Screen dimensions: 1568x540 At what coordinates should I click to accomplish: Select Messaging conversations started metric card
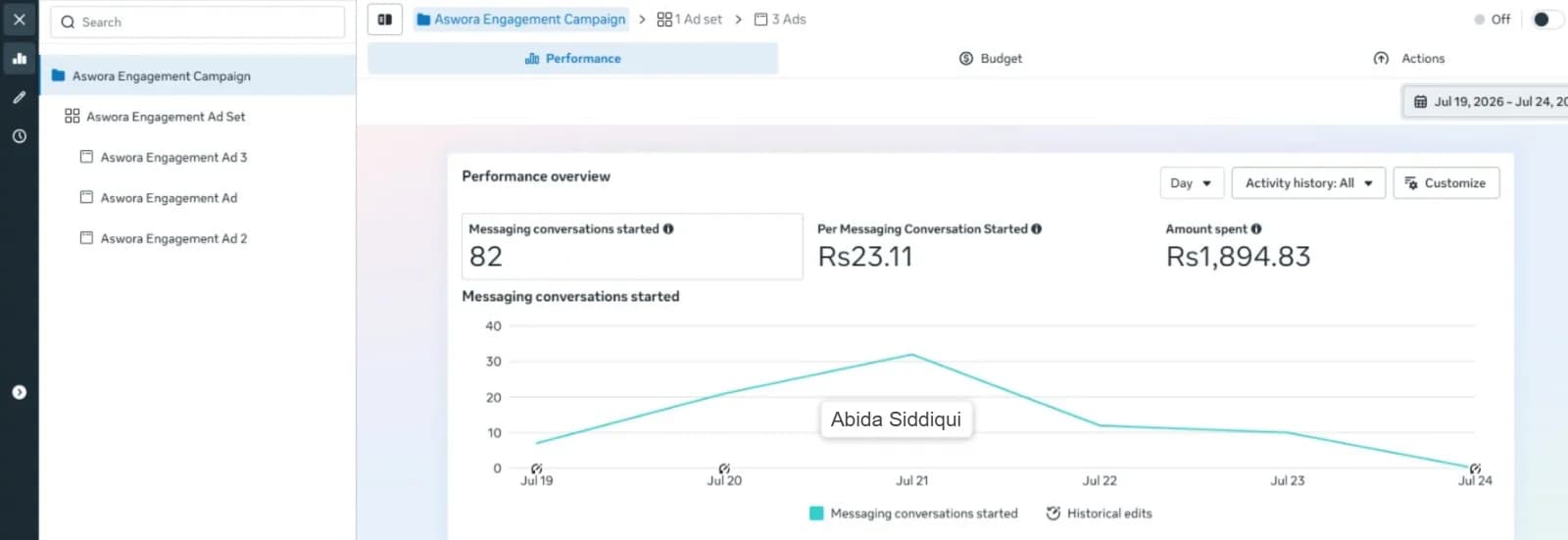coord(632,246)
